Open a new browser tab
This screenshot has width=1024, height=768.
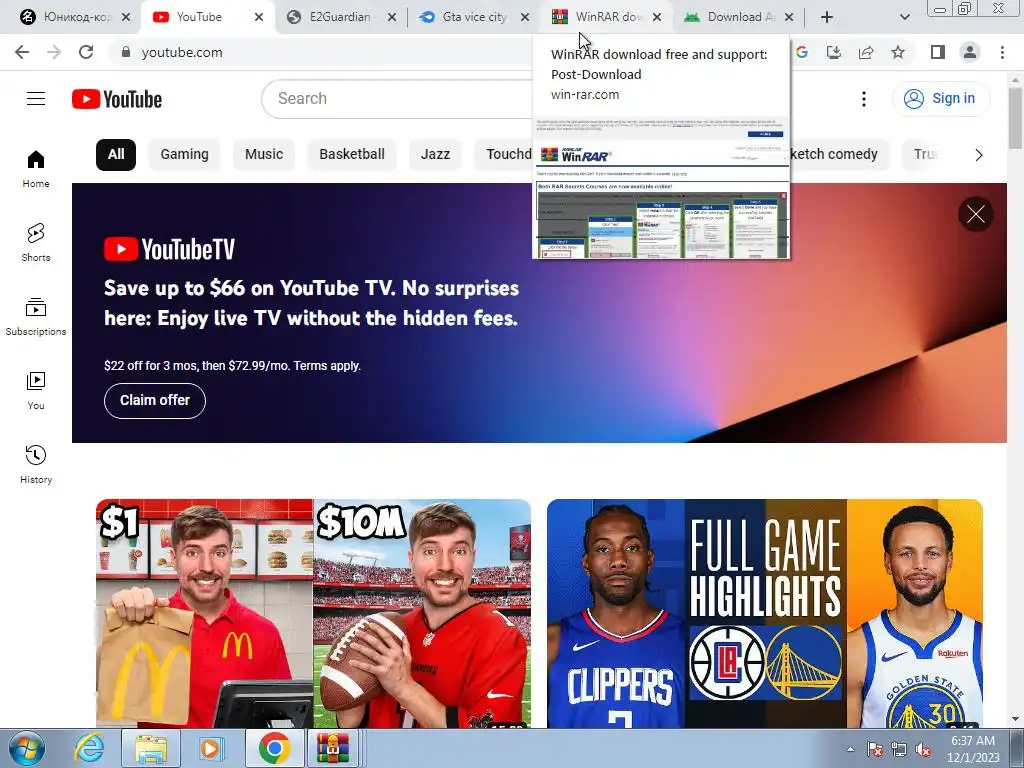(x=827, y=17)
